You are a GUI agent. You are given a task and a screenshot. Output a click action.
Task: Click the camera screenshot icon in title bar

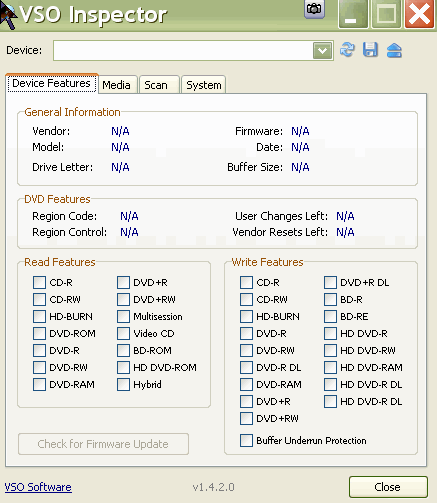coord(314,9)
